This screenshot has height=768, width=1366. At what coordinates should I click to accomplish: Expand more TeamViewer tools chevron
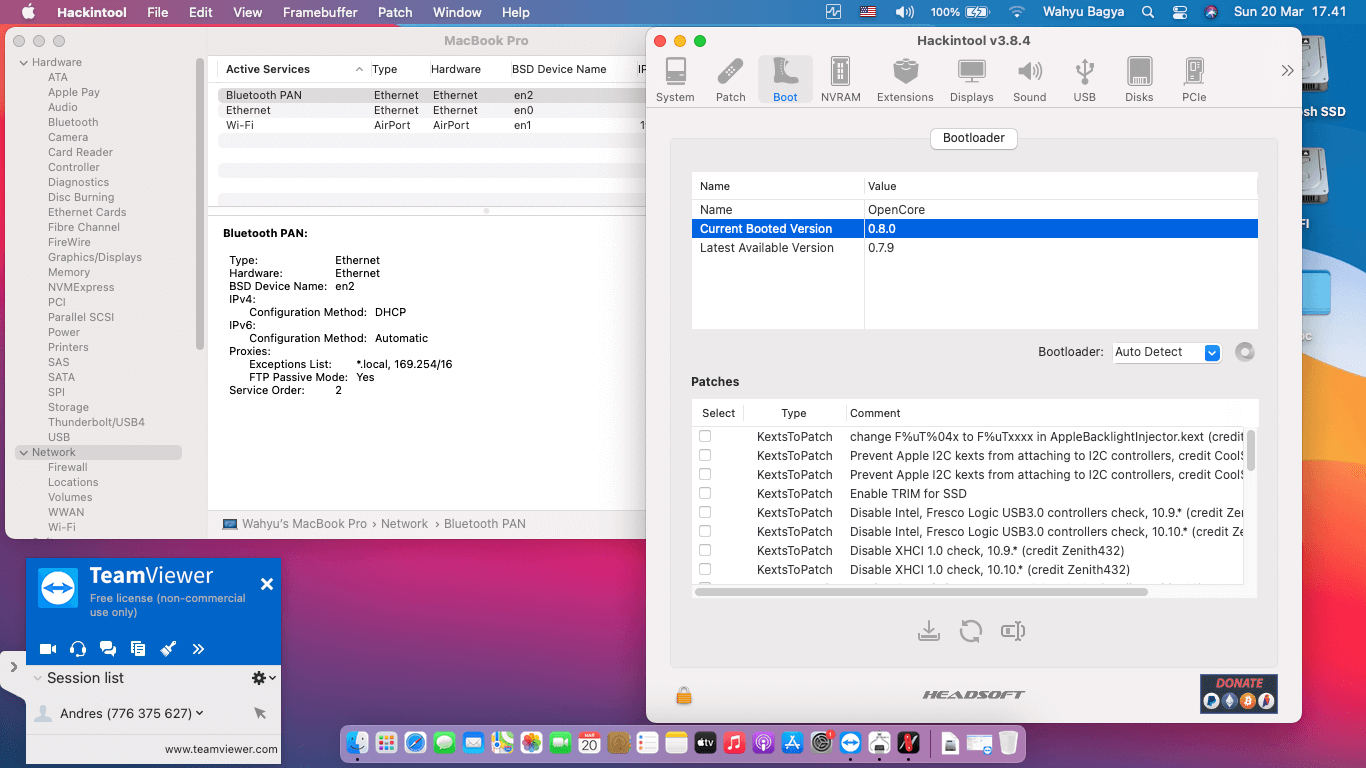[x=198, y=649]
